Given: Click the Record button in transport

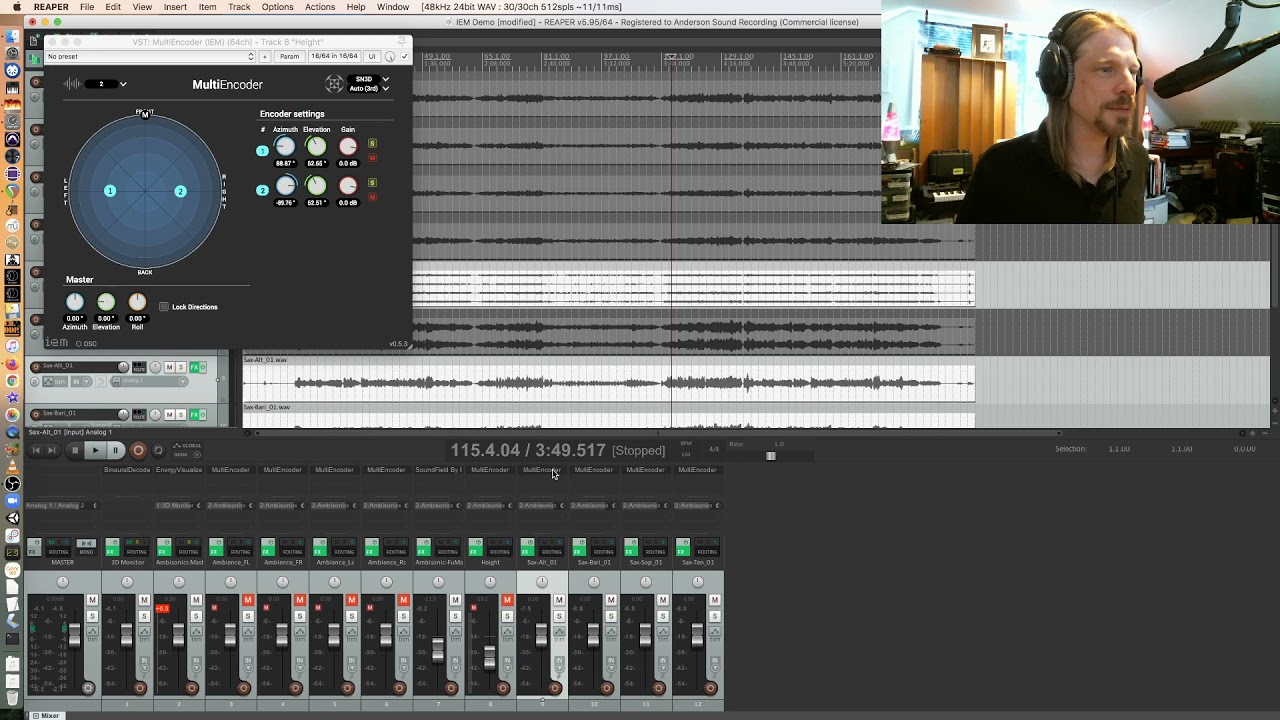Looking at the screenshot, I should pyautogui.click(x=138, y=450).
